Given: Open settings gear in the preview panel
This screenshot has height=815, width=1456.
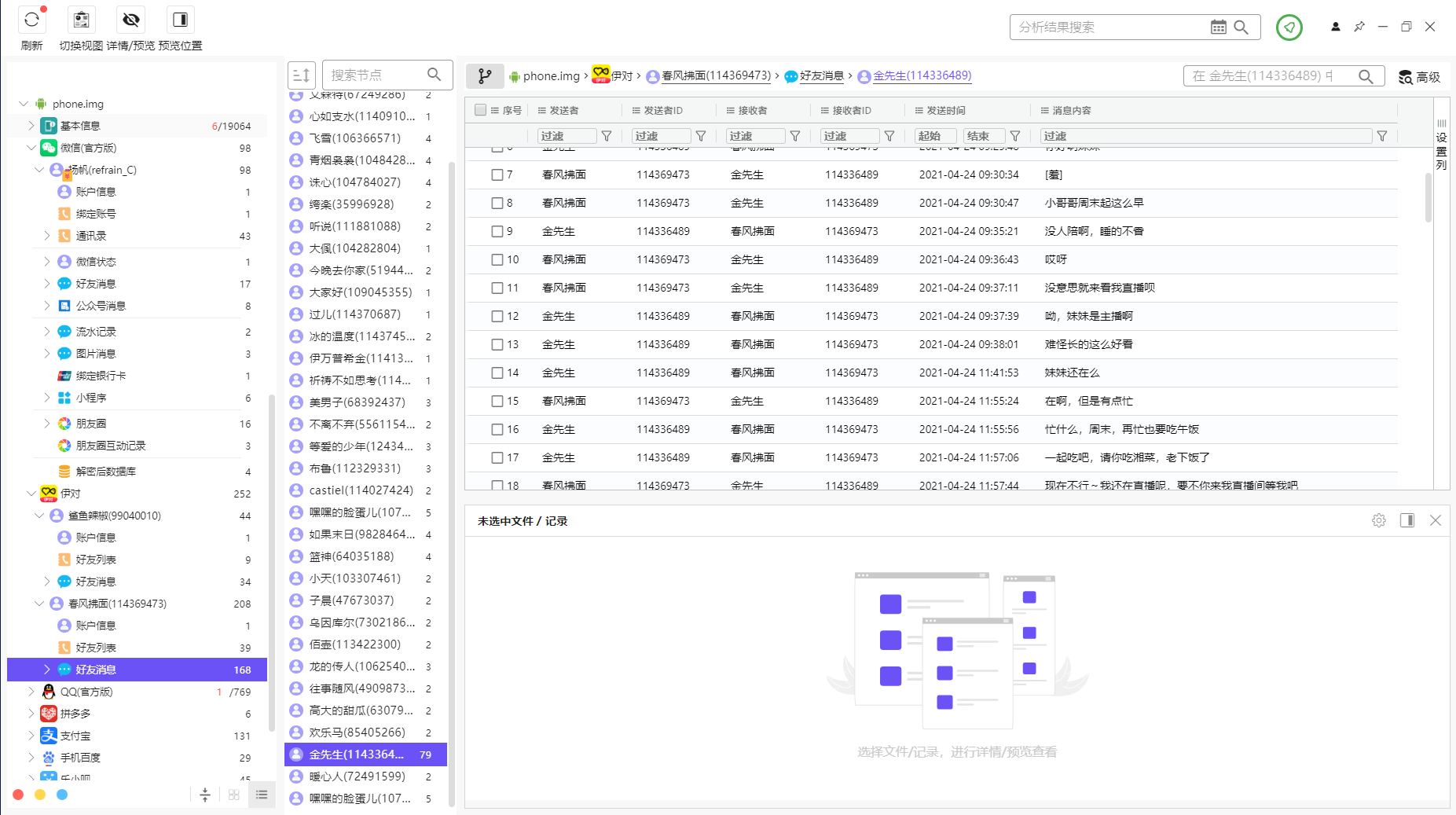Looking at the screenshot, I should 1378,520.
